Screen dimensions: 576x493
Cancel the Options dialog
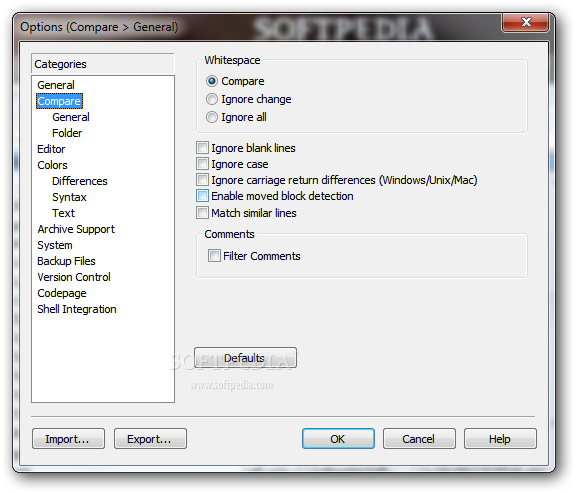pyautogui.click(x=419, y=438)
